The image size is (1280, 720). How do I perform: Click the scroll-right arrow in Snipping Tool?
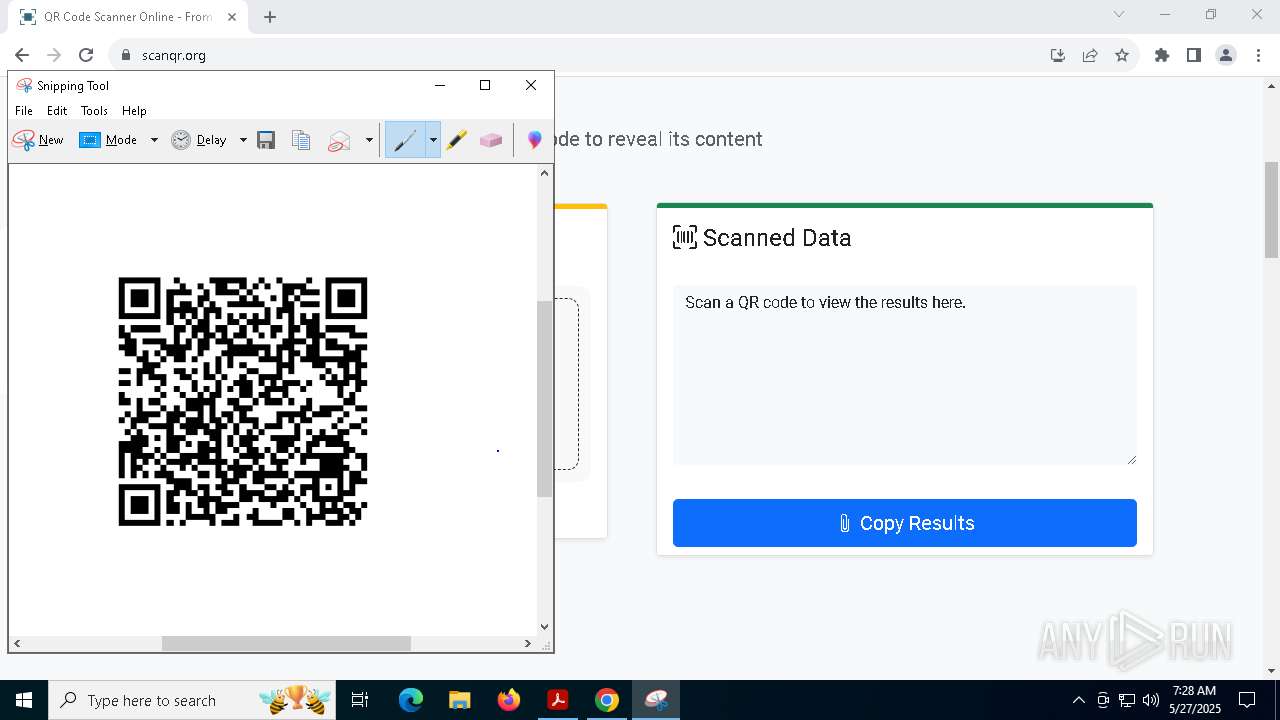[528, 644]
